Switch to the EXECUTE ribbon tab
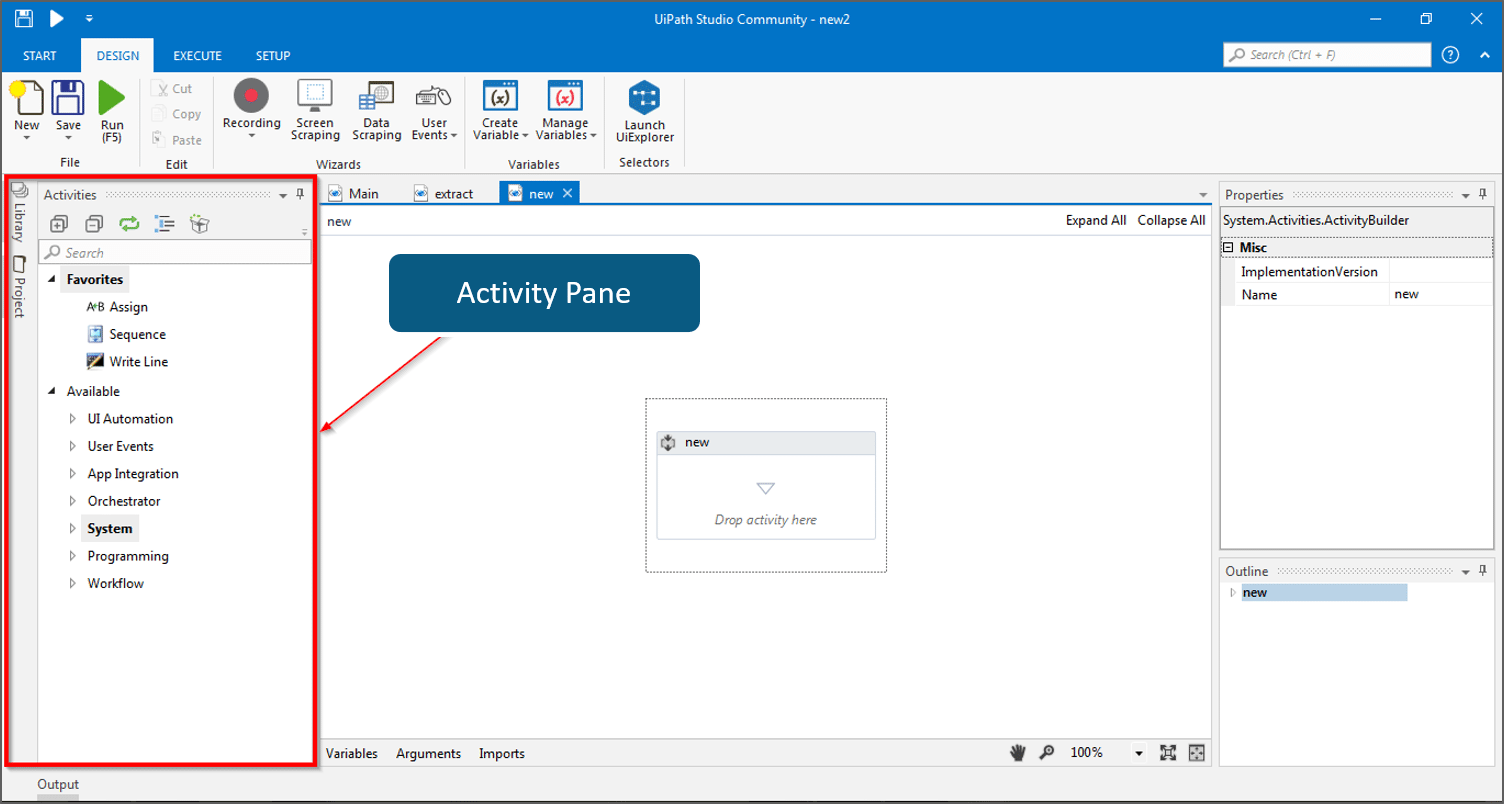Image resolution: width=1504 pixels, height=804 pixels. pyautogui.click(x=197, y=56)
